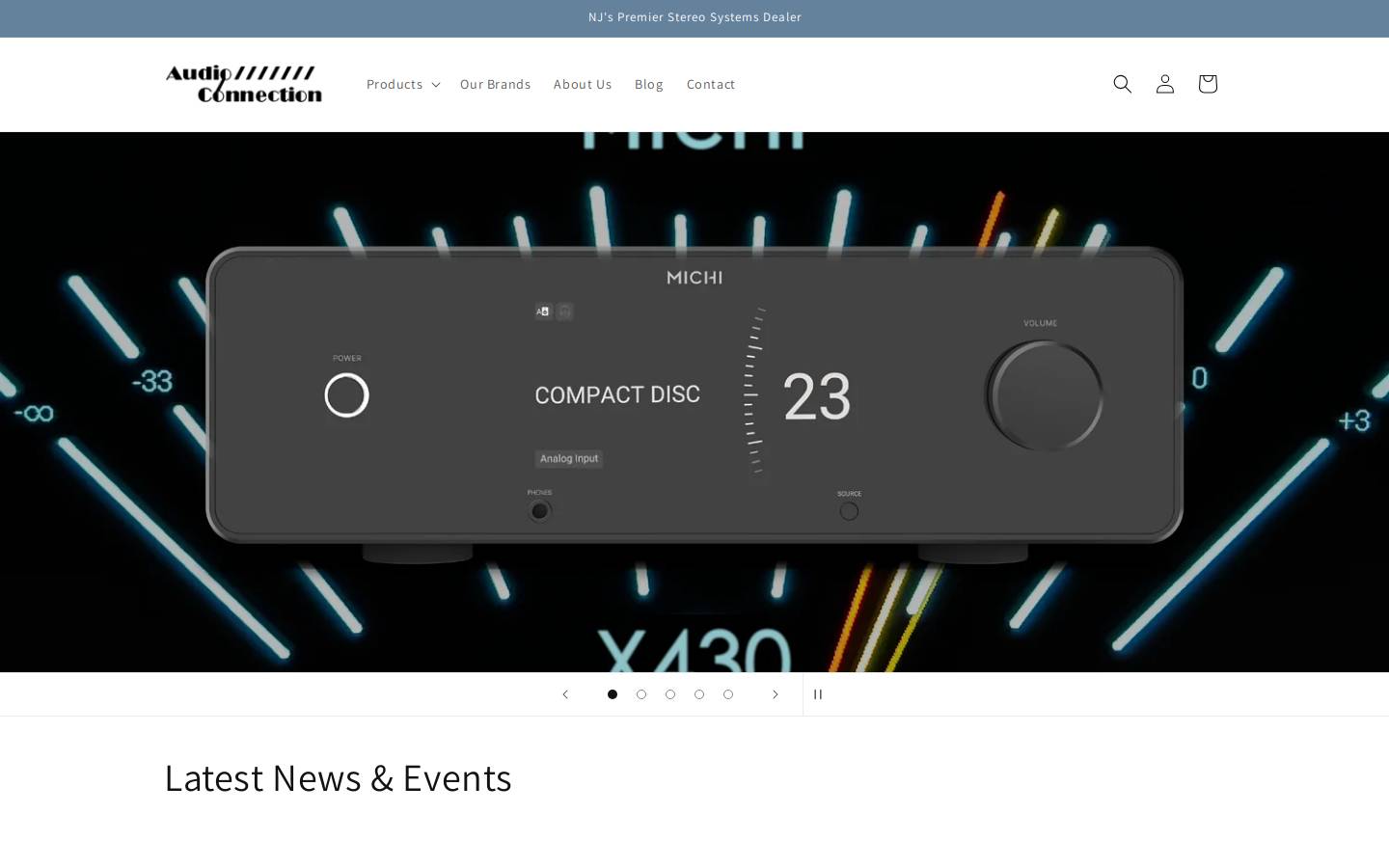This screenshot has width=1389, height=868.
Task: Open About Us page
Action: (583, 84)
